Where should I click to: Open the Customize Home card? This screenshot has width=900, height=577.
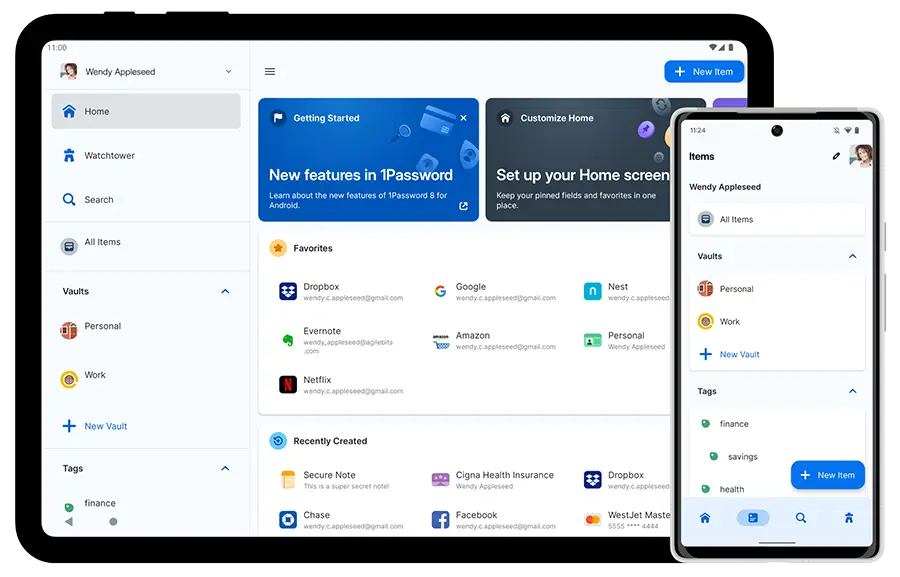coord(579,160)
